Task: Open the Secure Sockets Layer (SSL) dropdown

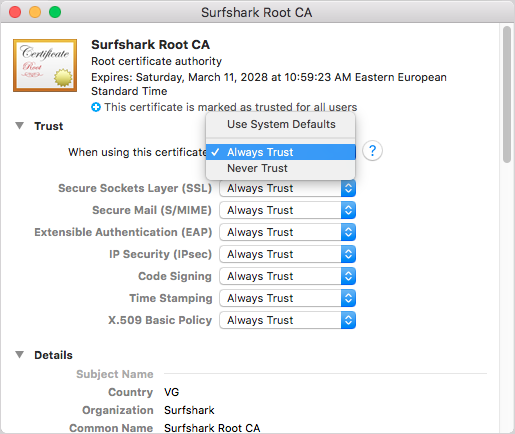Action: 287,188
